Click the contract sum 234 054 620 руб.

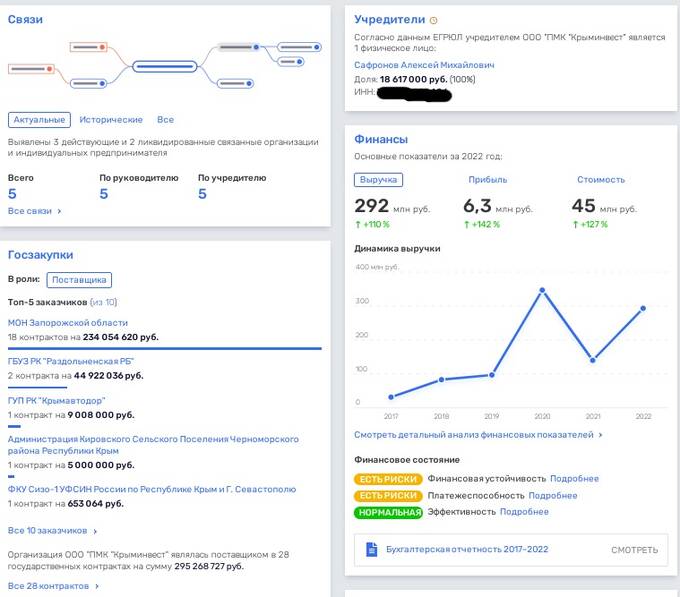(121, 337)
